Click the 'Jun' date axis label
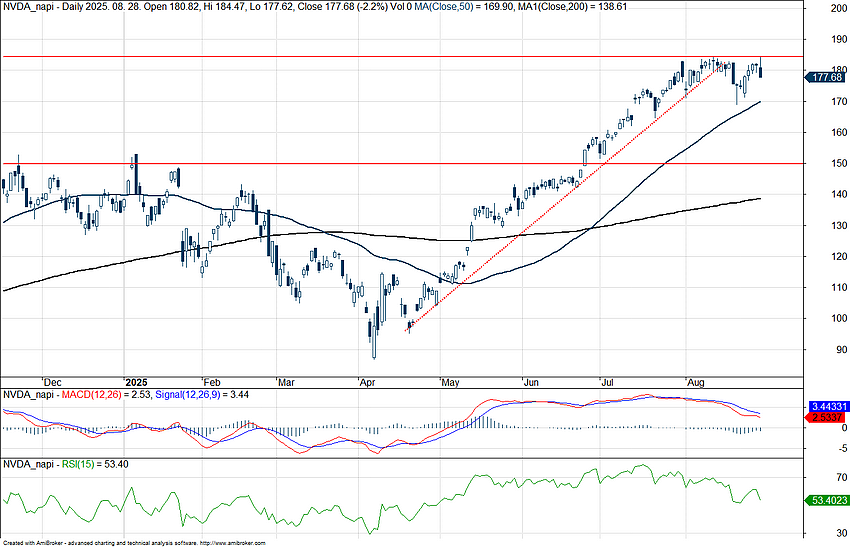The image size is (850, 547). tap(531, 382)
